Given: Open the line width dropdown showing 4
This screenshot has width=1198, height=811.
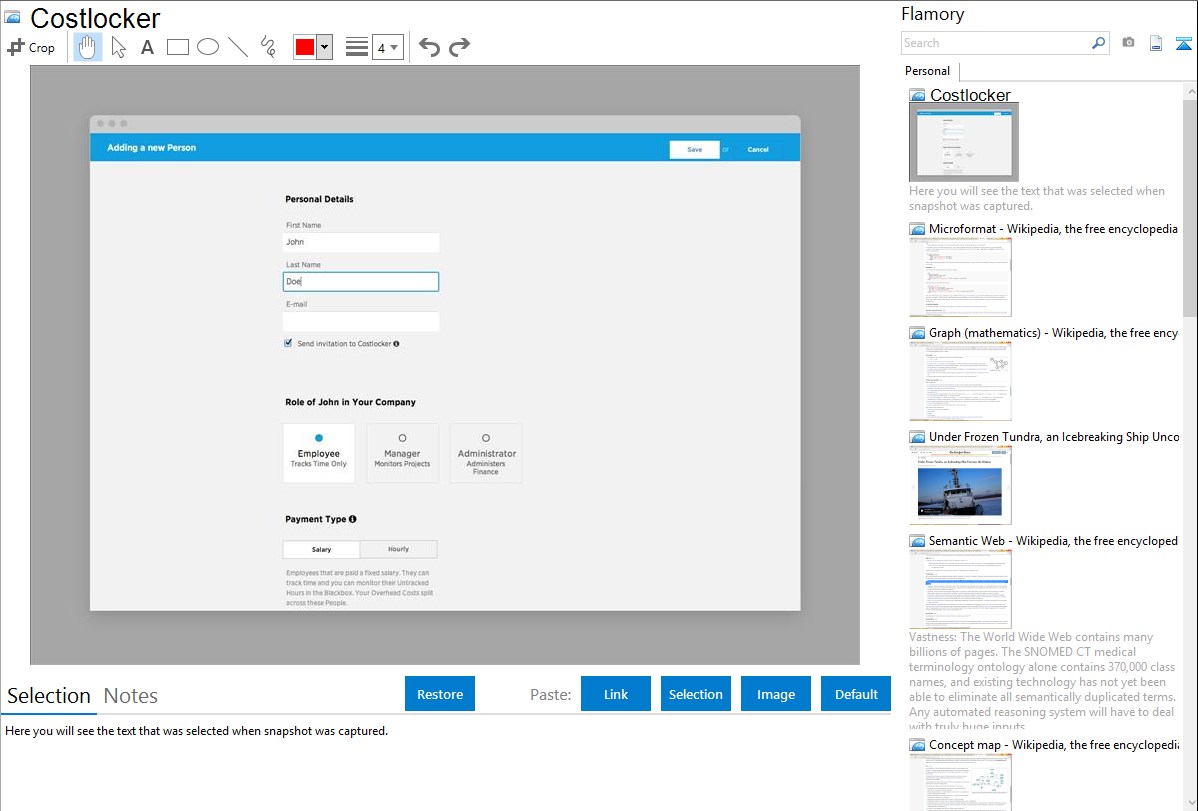Looking at the screenshot, I should (x=388, y=47).
